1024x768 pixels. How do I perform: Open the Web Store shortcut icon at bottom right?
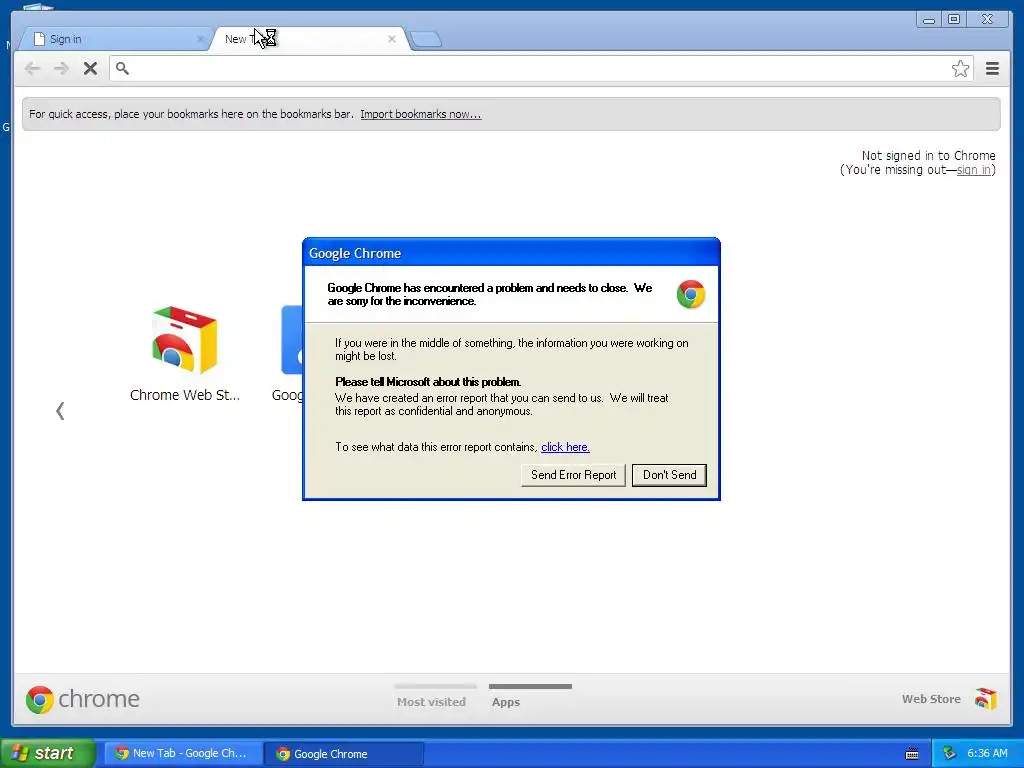(x=985, y=699)
